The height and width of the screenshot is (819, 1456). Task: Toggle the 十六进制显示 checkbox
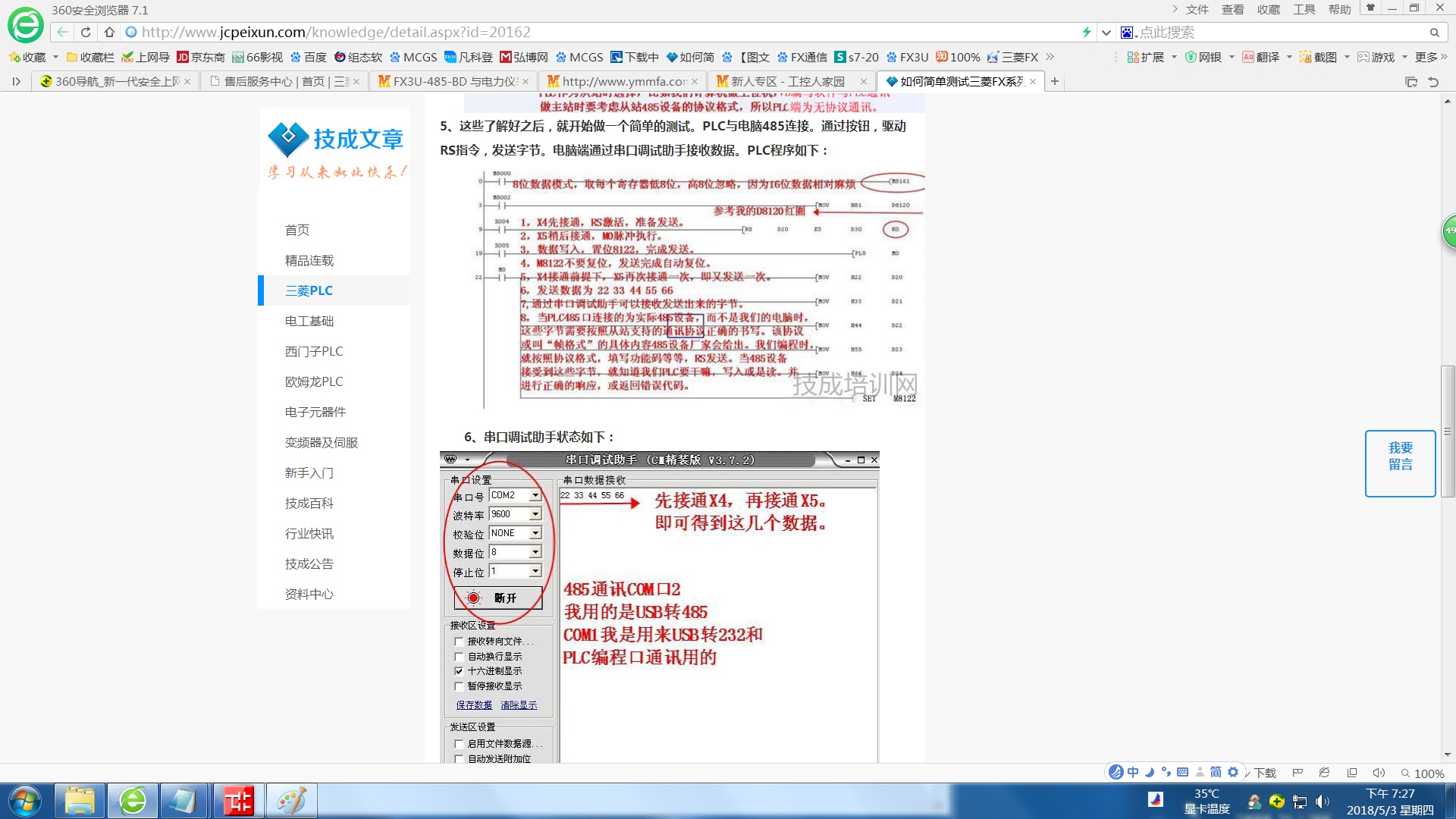coord(459,671)
